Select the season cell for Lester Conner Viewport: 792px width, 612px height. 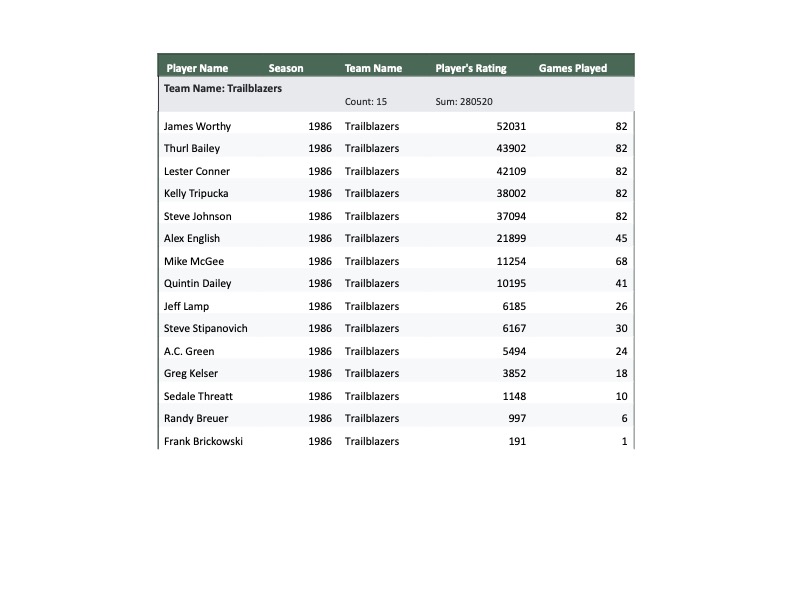pyautogui.click(x=320, y=172)
